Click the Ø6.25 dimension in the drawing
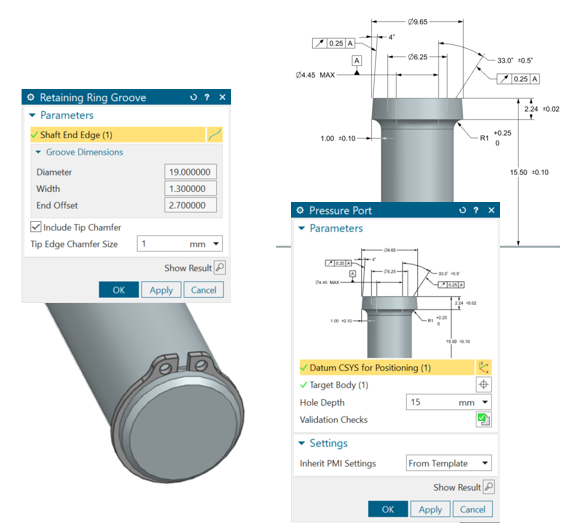Viewport: 565px width, 530px height. (x=418, y=57)
